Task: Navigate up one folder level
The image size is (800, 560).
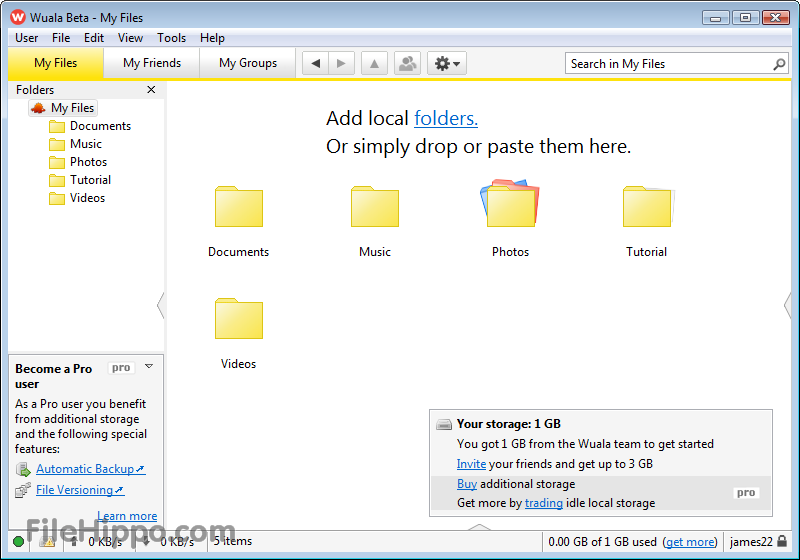Action: coord(374,63)
